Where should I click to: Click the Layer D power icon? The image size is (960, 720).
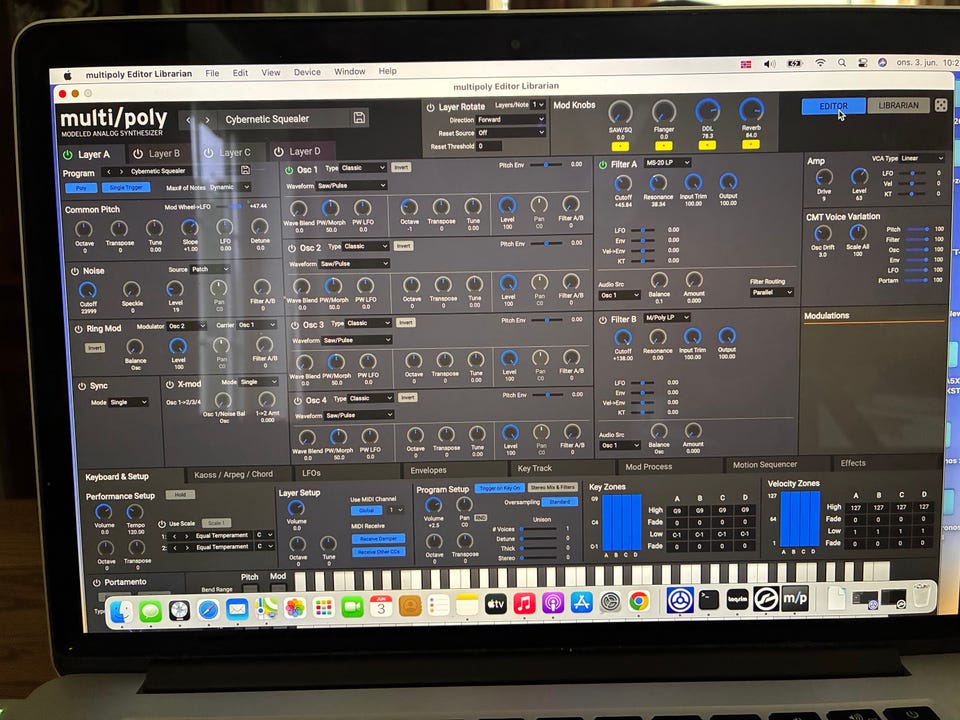tap(279, 151)
